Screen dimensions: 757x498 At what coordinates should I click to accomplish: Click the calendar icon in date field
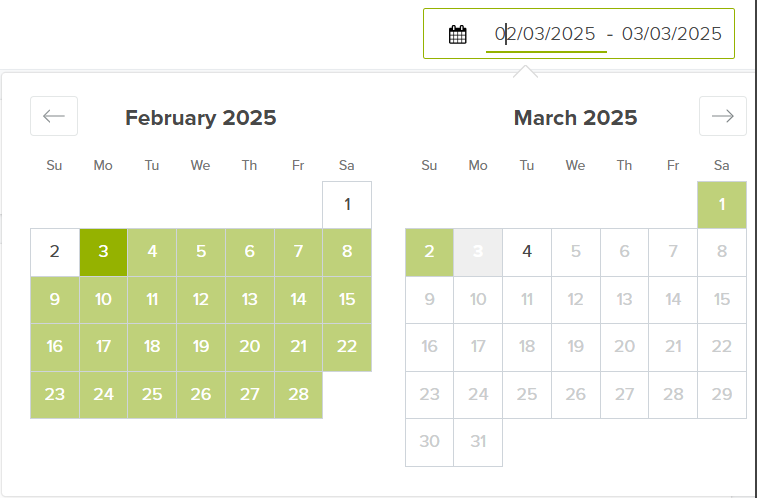[x=458, y=34]
